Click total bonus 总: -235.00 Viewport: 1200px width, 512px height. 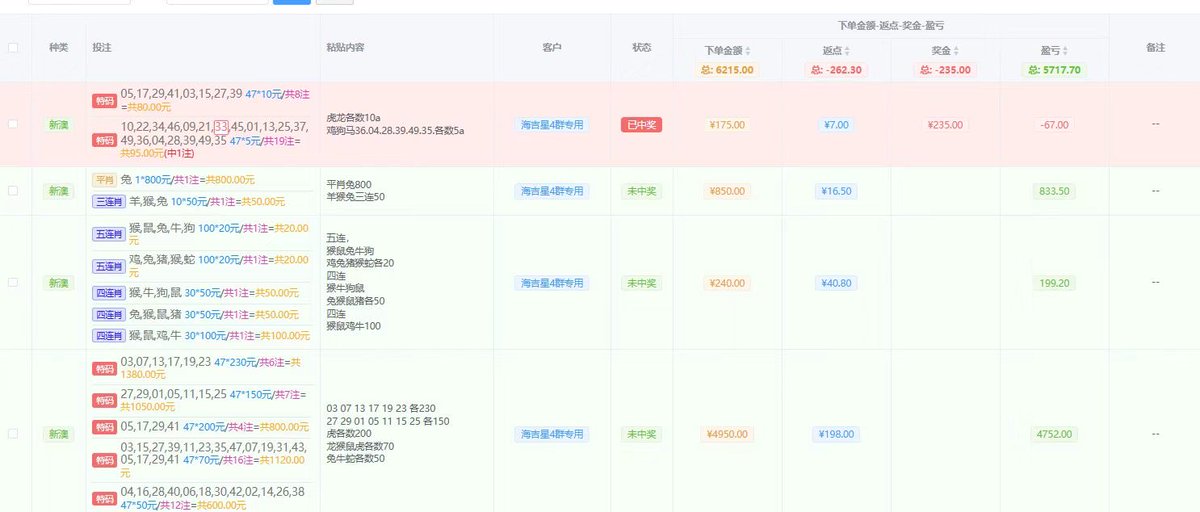click(x=944, y=70)
